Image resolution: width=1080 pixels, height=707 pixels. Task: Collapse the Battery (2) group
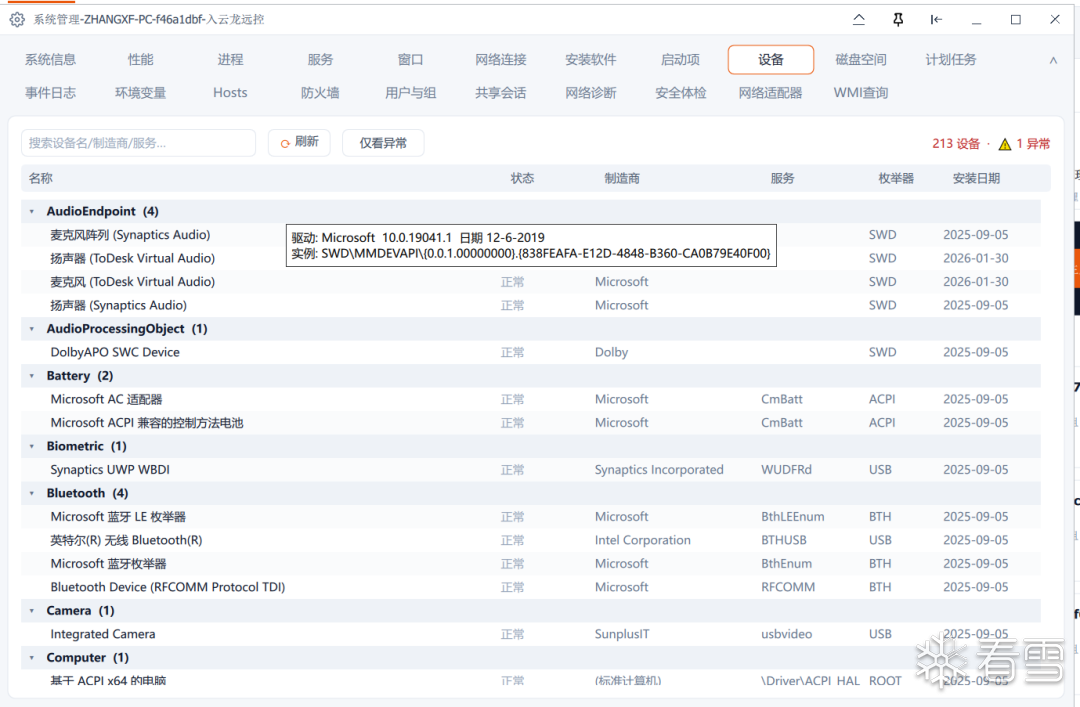[32, 376]
